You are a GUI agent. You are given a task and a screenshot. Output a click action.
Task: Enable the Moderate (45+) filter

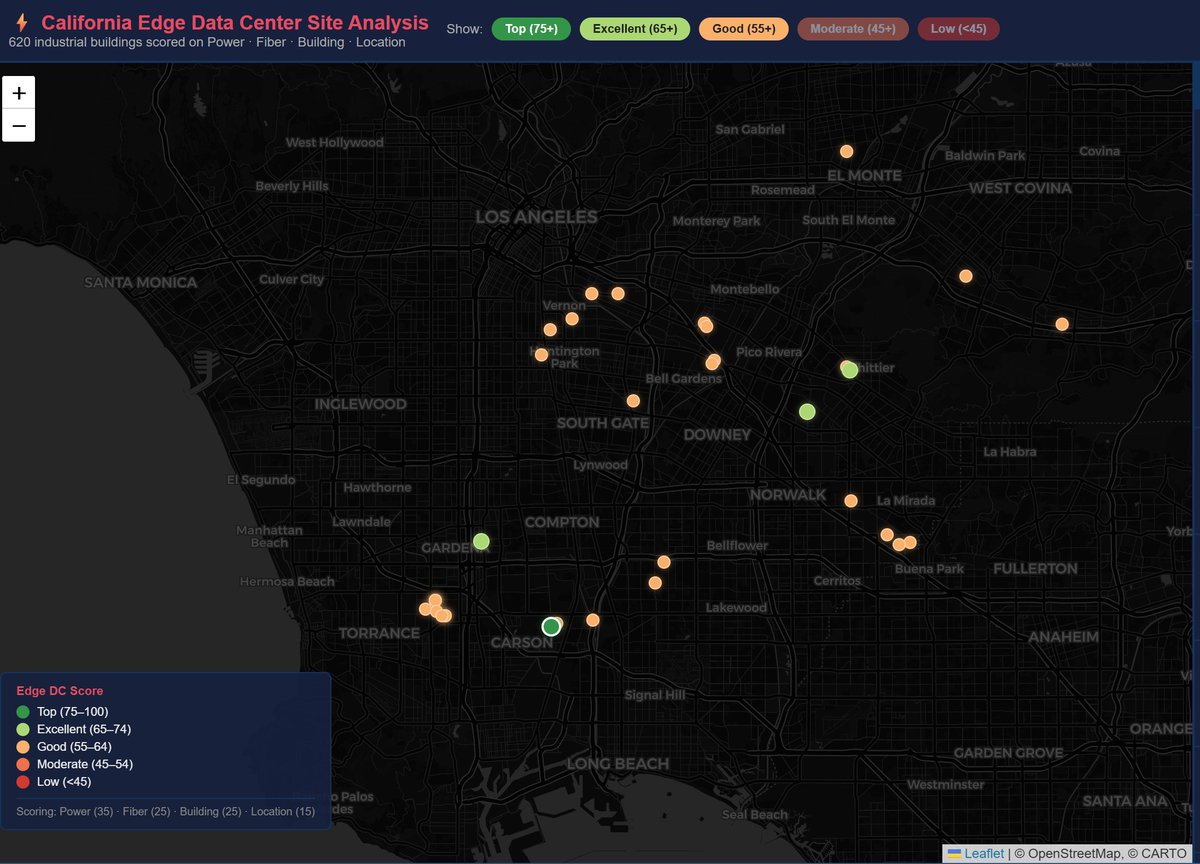(853, 29)
